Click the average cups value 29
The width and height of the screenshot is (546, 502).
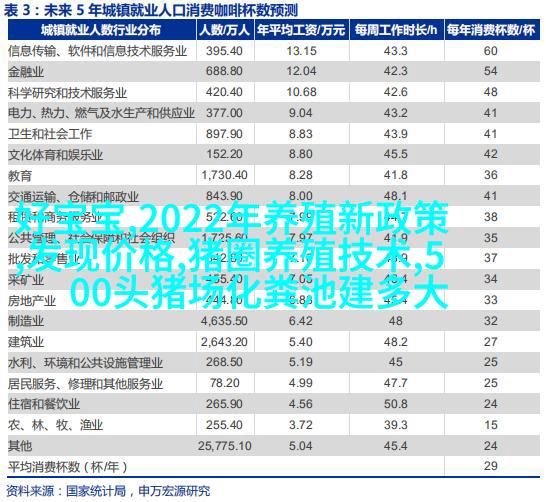[x=491, y=466]
